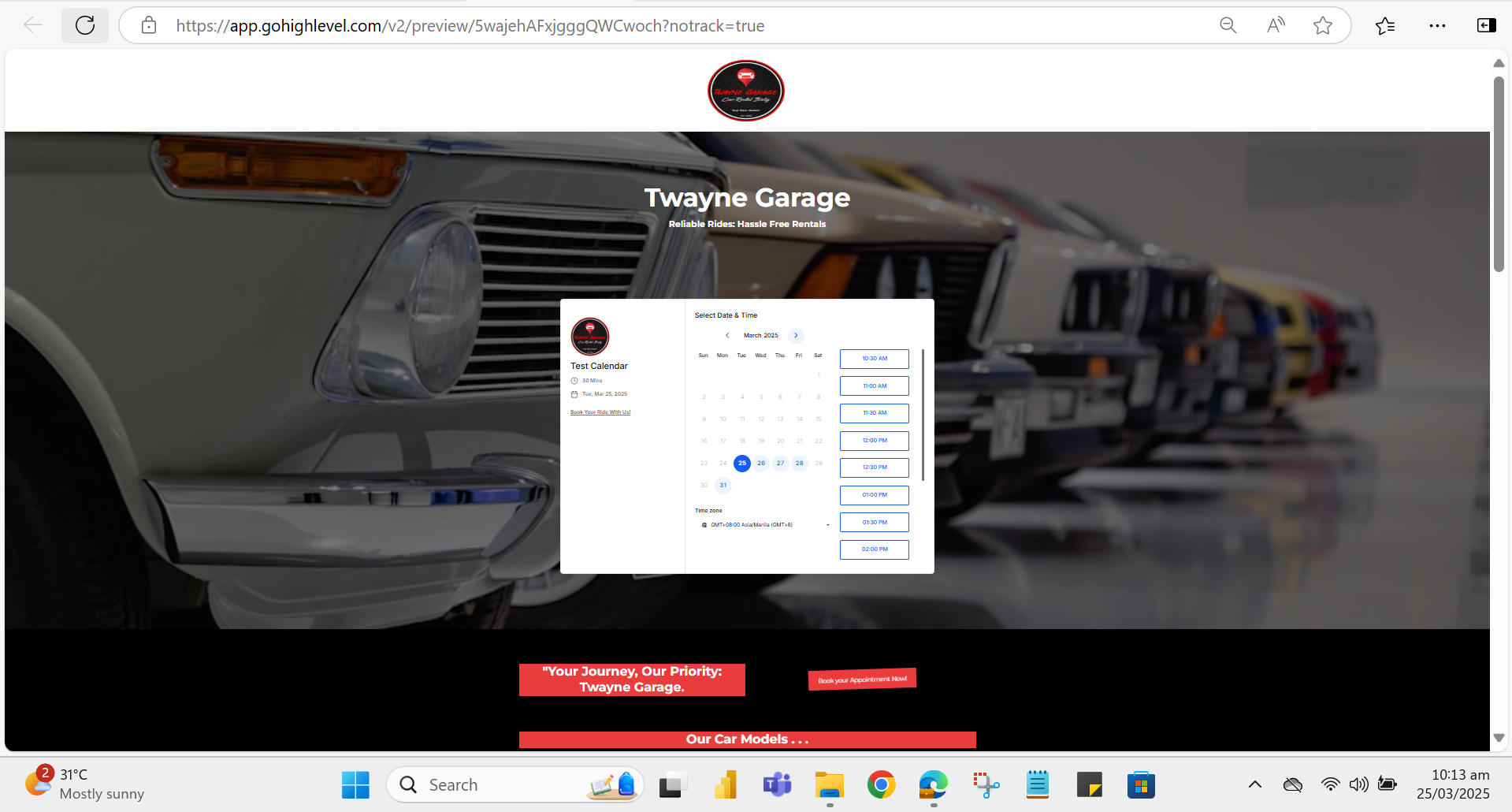Click the Book Your Ride With Us link

[x=600, y=412]
